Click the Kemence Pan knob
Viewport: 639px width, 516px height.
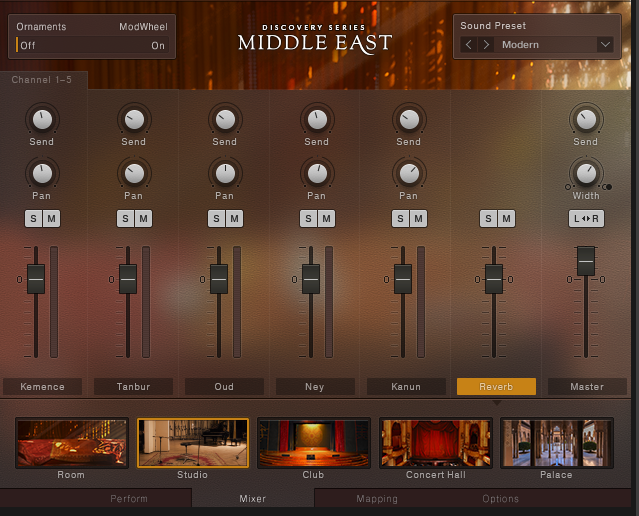(42, 174)
